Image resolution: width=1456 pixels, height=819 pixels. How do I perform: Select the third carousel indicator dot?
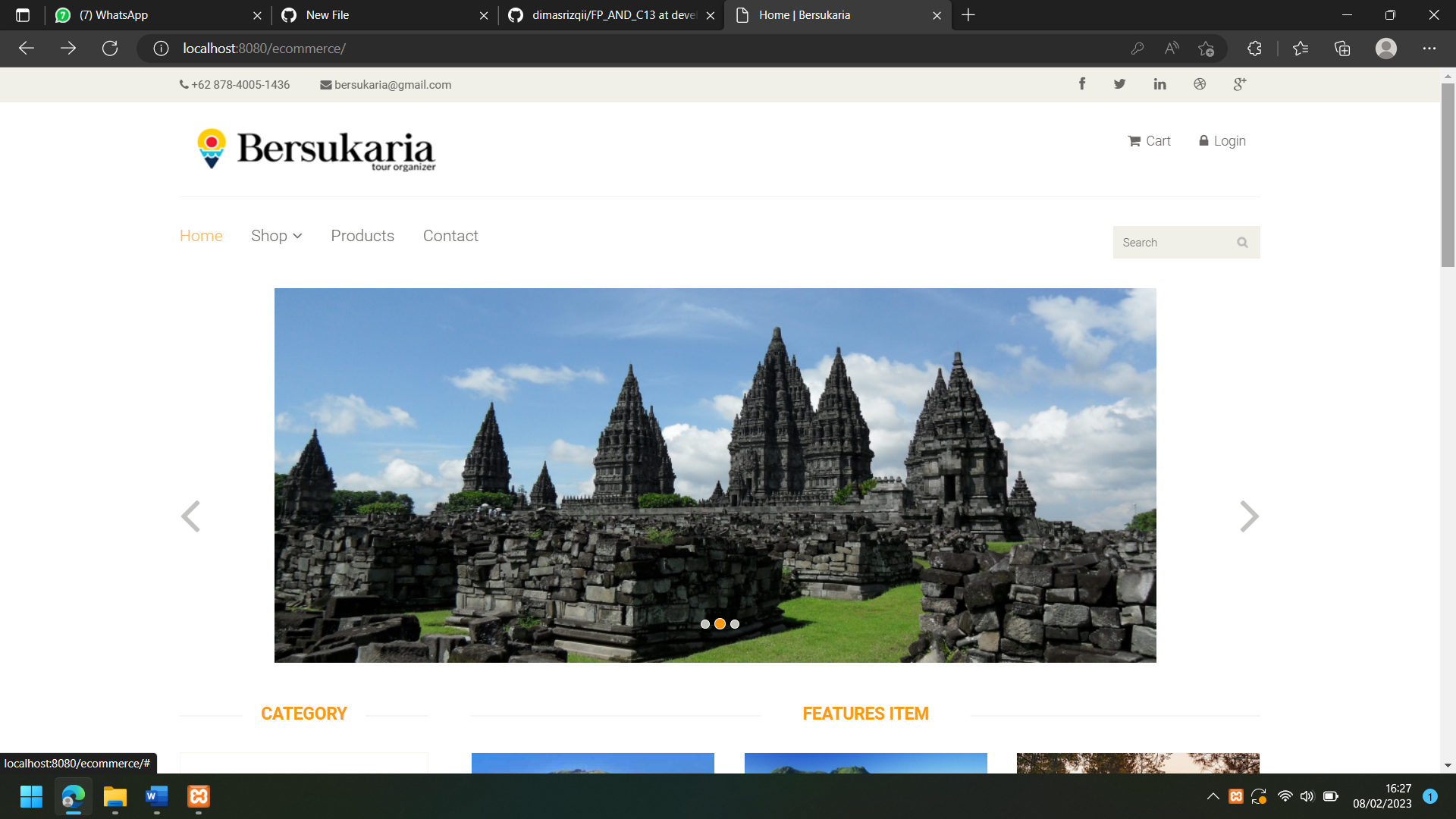734,623
